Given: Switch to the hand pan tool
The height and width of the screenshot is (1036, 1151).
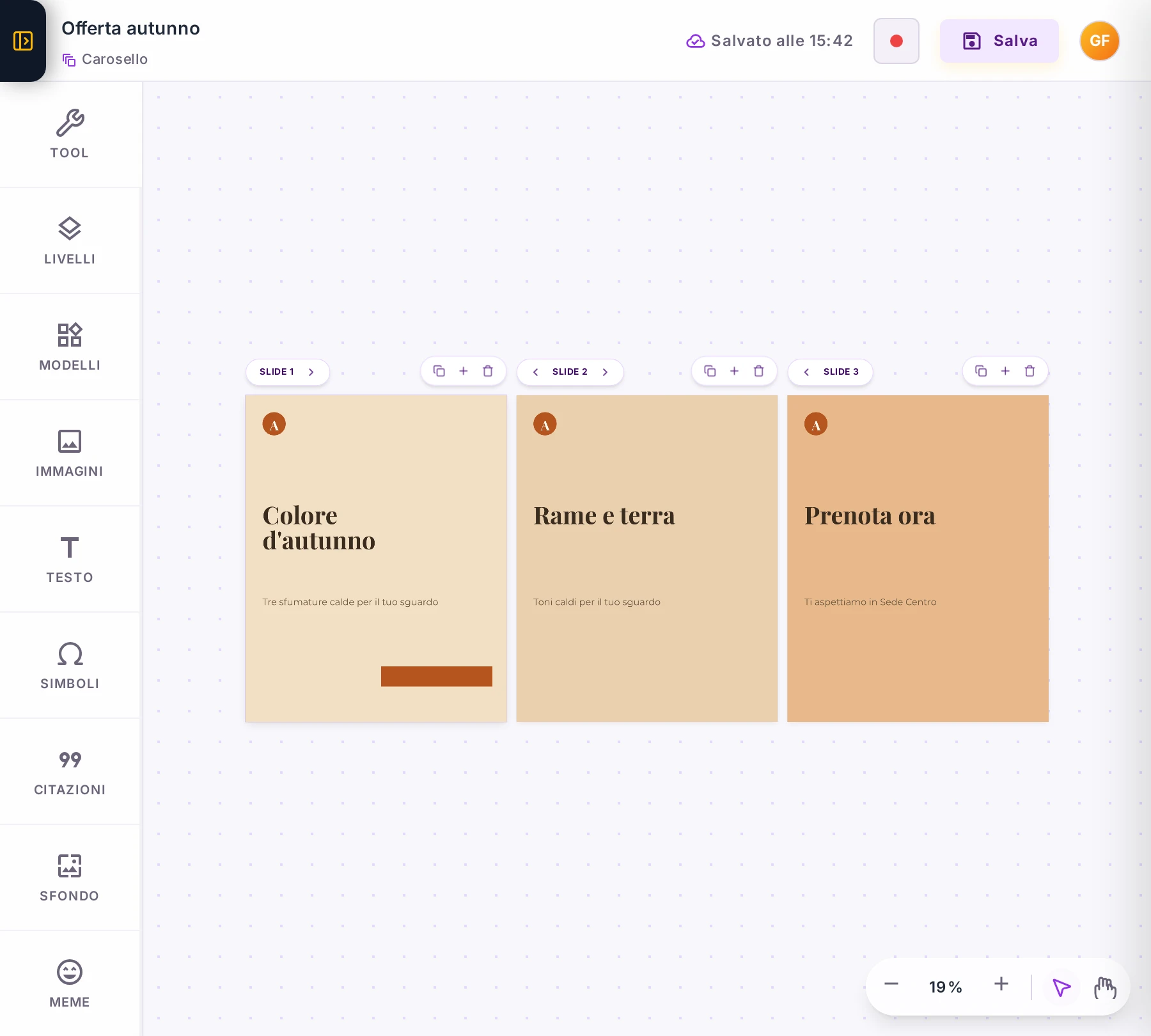Looking at the screenshot, I should coord(1104,987).
